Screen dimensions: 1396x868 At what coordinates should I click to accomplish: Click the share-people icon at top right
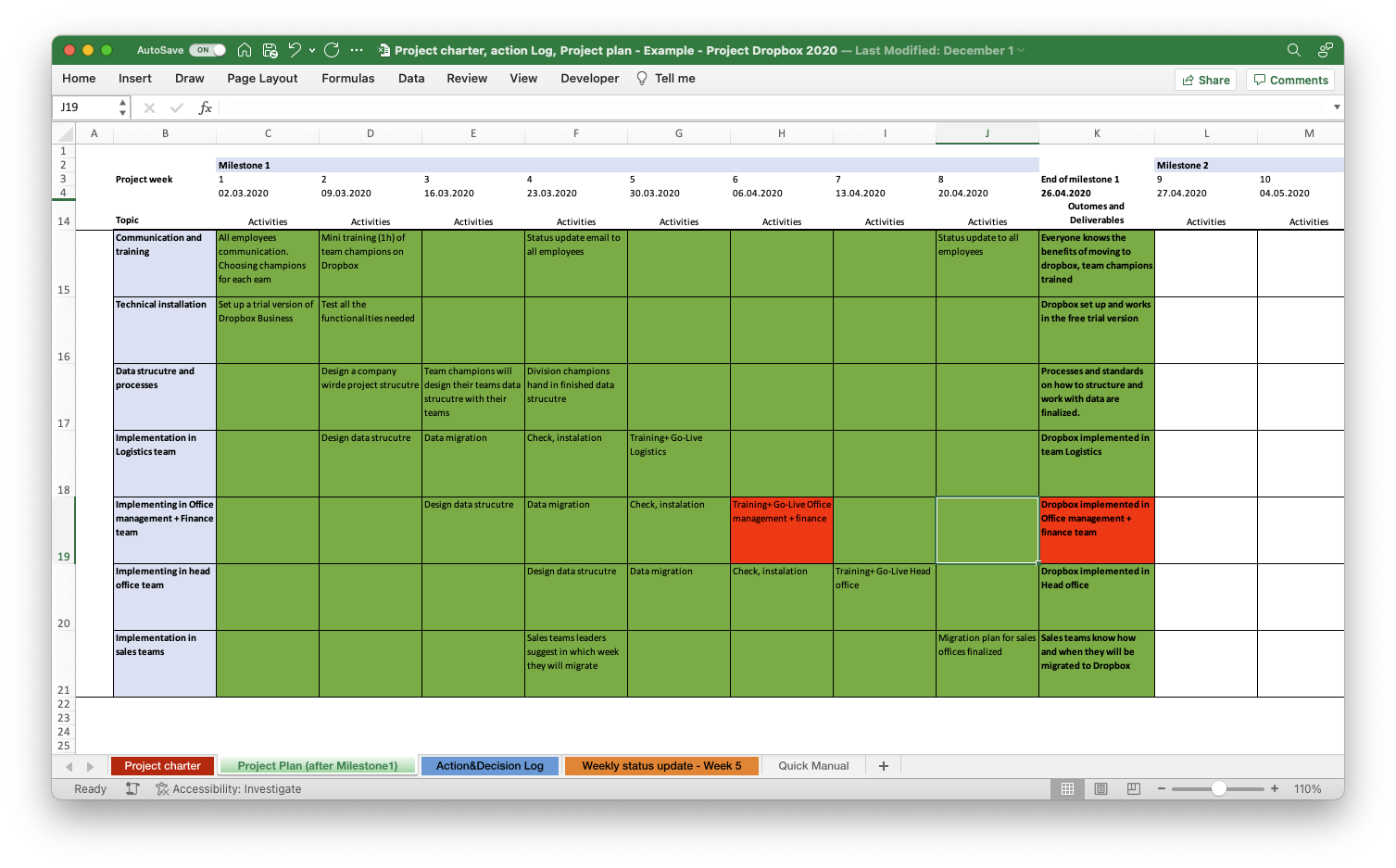(x=1326, y=50)
